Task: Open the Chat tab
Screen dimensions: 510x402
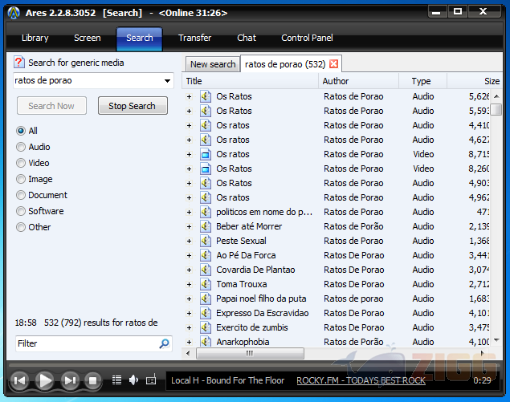Action: [247, 38]
